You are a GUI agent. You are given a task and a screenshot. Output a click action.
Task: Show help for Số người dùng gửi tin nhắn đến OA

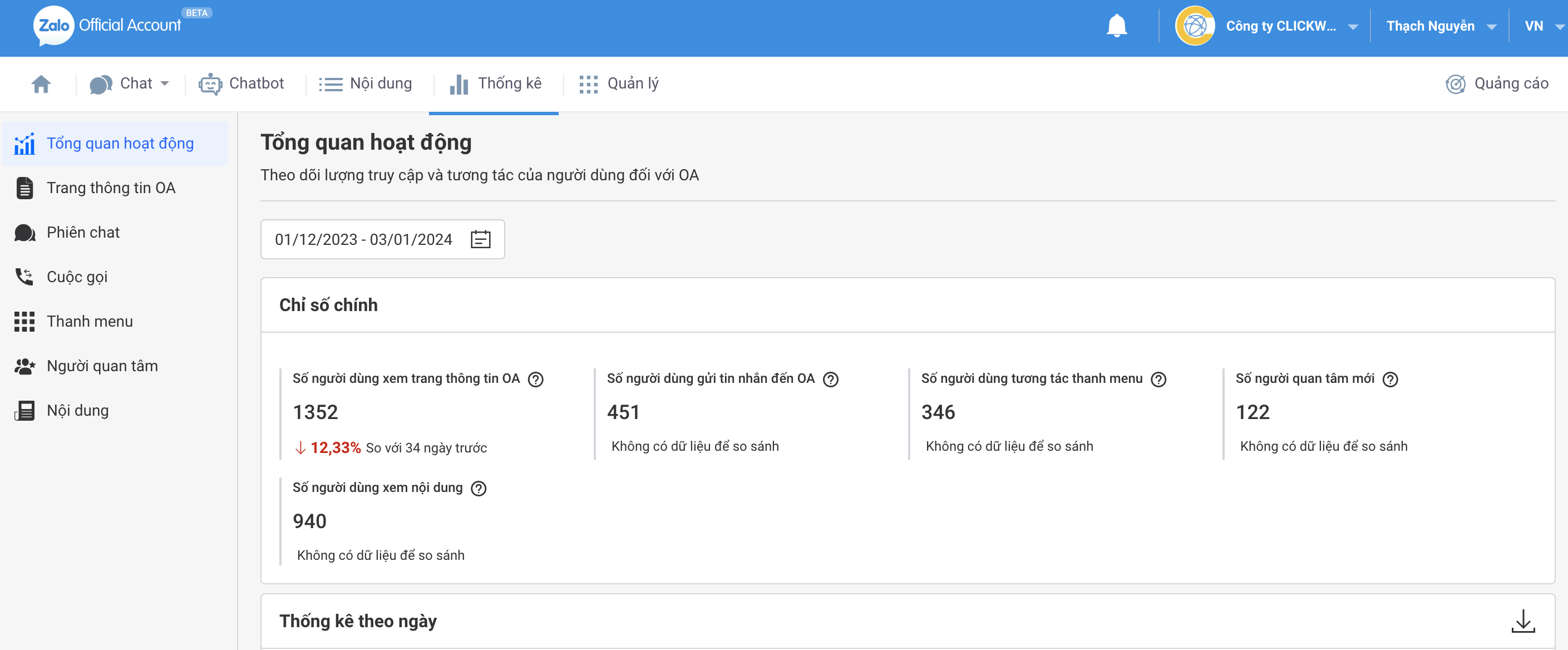click(830, 379)
